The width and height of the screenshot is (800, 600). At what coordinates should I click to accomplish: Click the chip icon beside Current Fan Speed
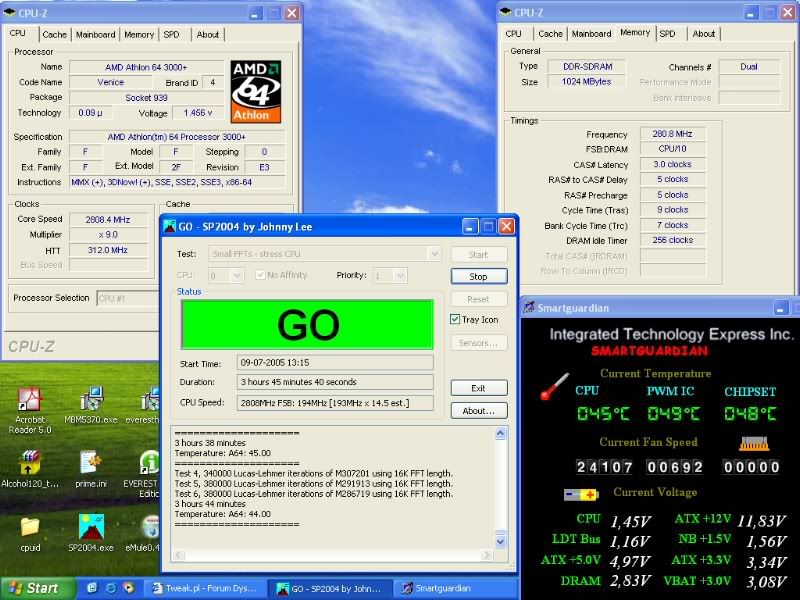(754, 444)
